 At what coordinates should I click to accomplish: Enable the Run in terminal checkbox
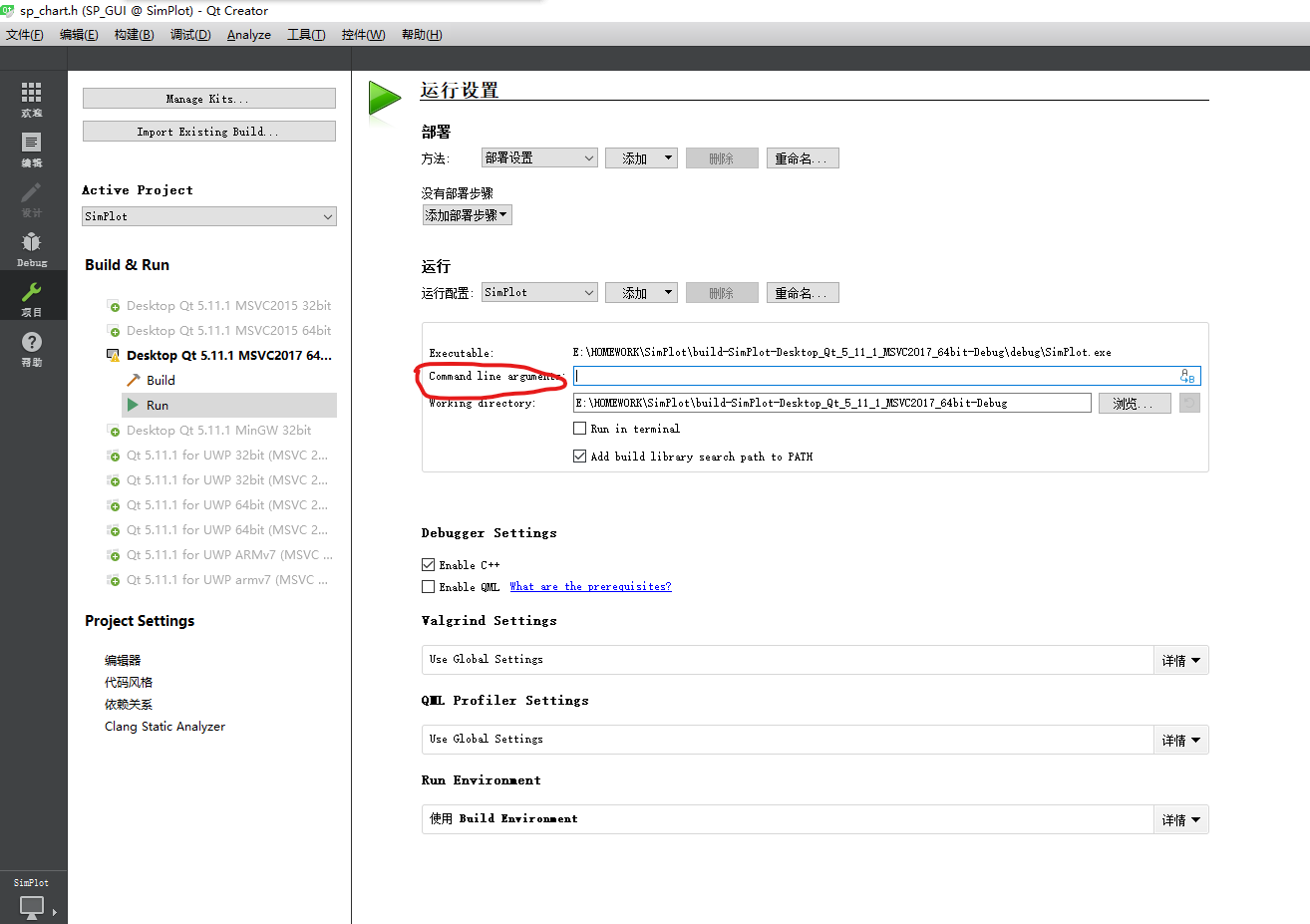(579, 428)
